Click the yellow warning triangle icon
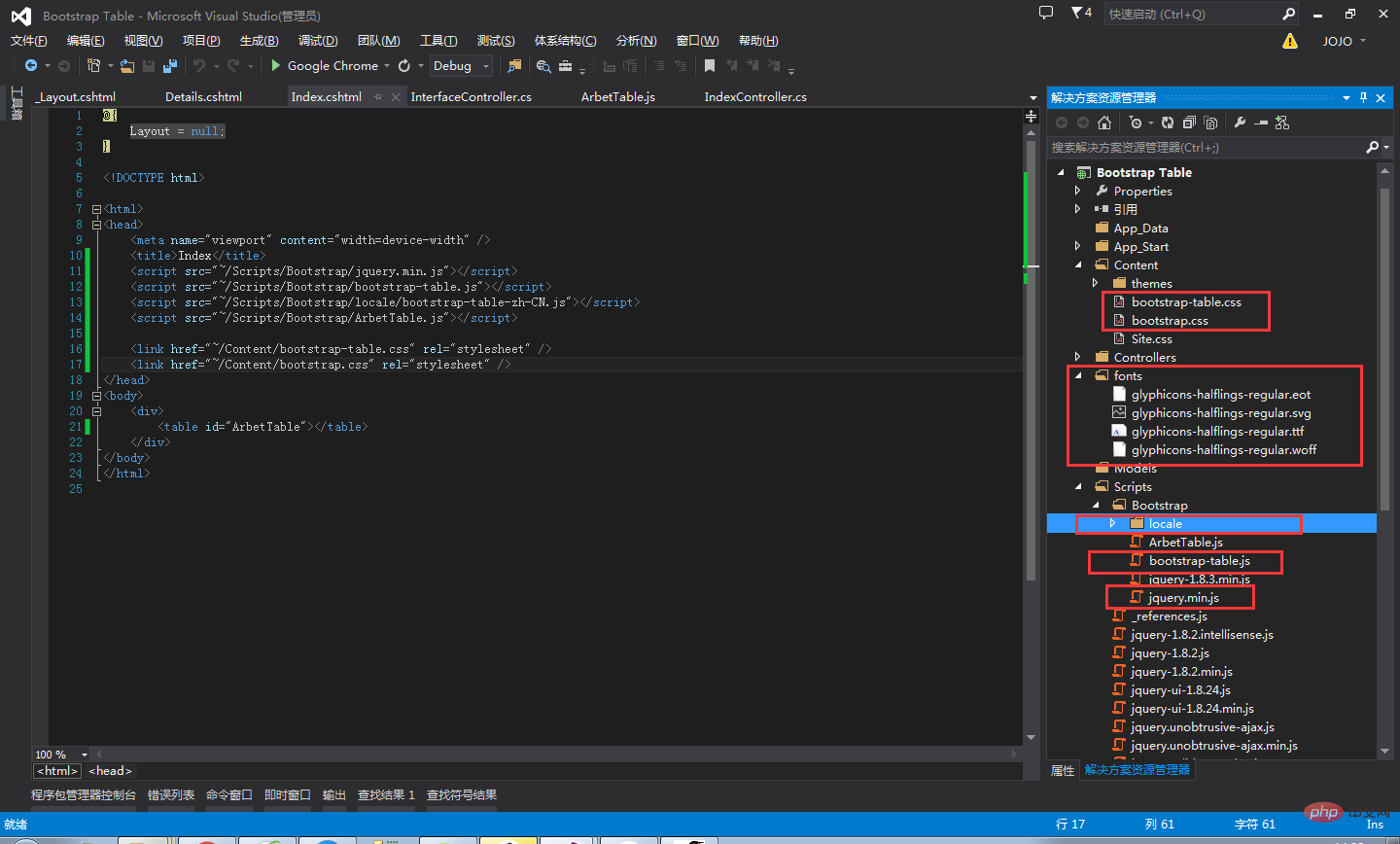This screenshot has width=1400, height=844. [1290, 41]
